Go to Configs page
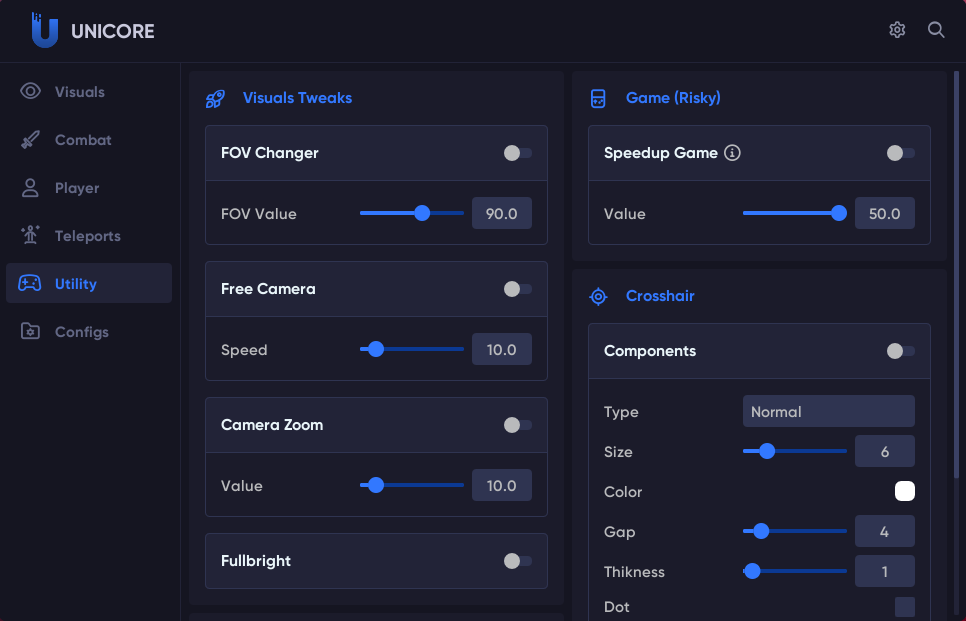Image resolution: width=966 pixels, height=621 pixels. click(x=81, y=332)
